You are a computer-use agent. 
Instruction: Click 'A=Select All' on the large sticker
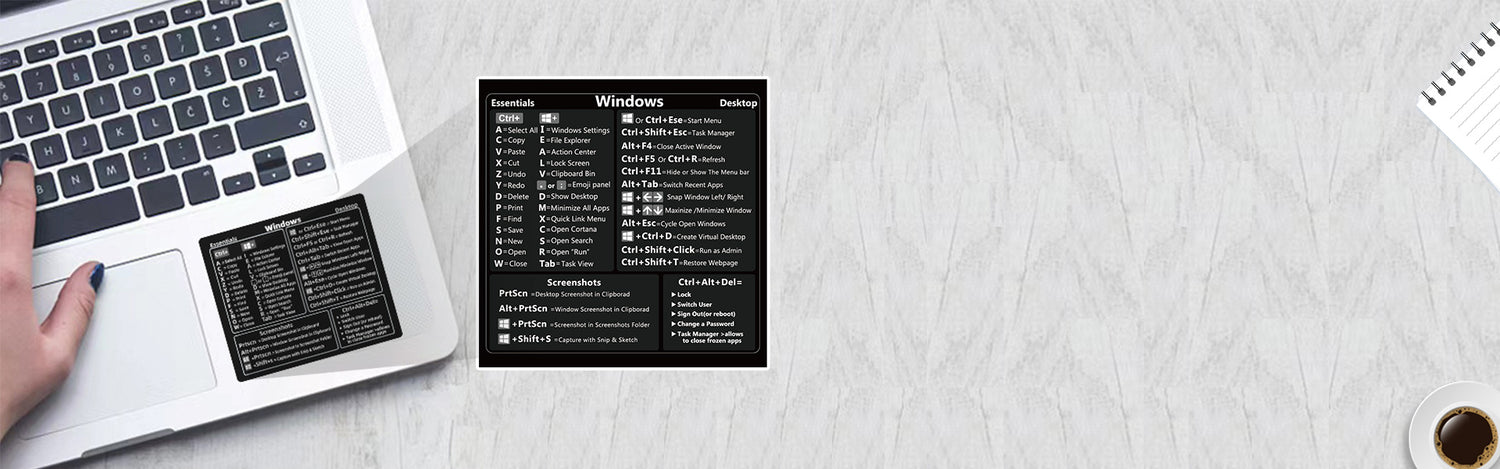tap(516, 130)
